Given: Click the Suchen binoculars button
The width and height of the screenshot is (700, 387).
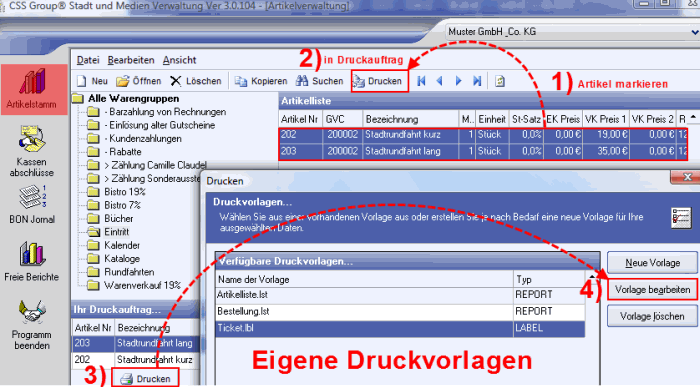Looking at the screenshot, I should (319, 81).
